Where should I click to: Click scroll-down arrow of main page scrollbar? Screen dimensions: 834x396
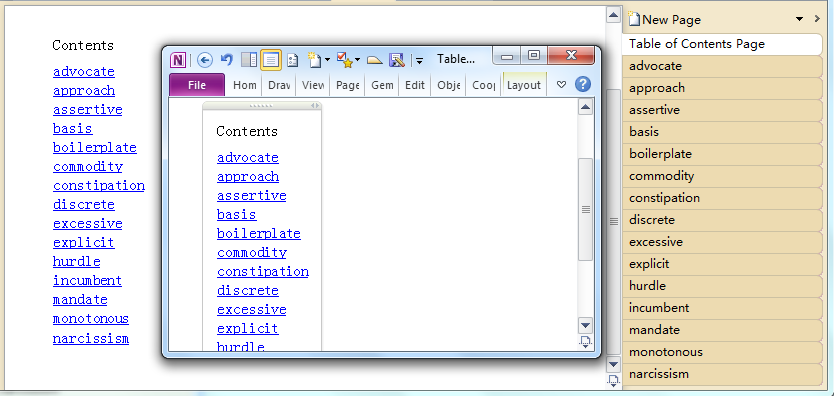[x=613, y=365]
